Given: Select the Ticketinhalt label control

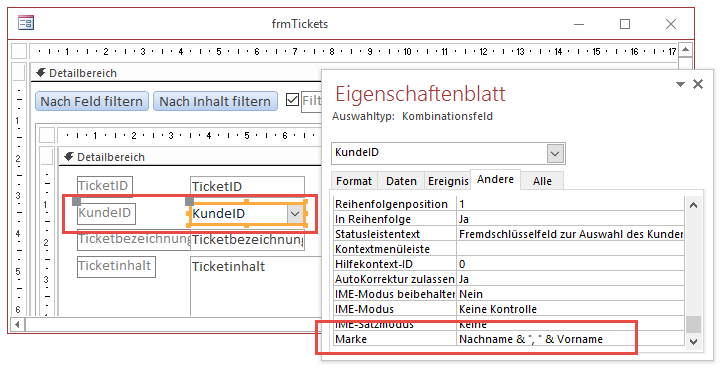Looking at the screenshot, I should click(x=116, y=266).
